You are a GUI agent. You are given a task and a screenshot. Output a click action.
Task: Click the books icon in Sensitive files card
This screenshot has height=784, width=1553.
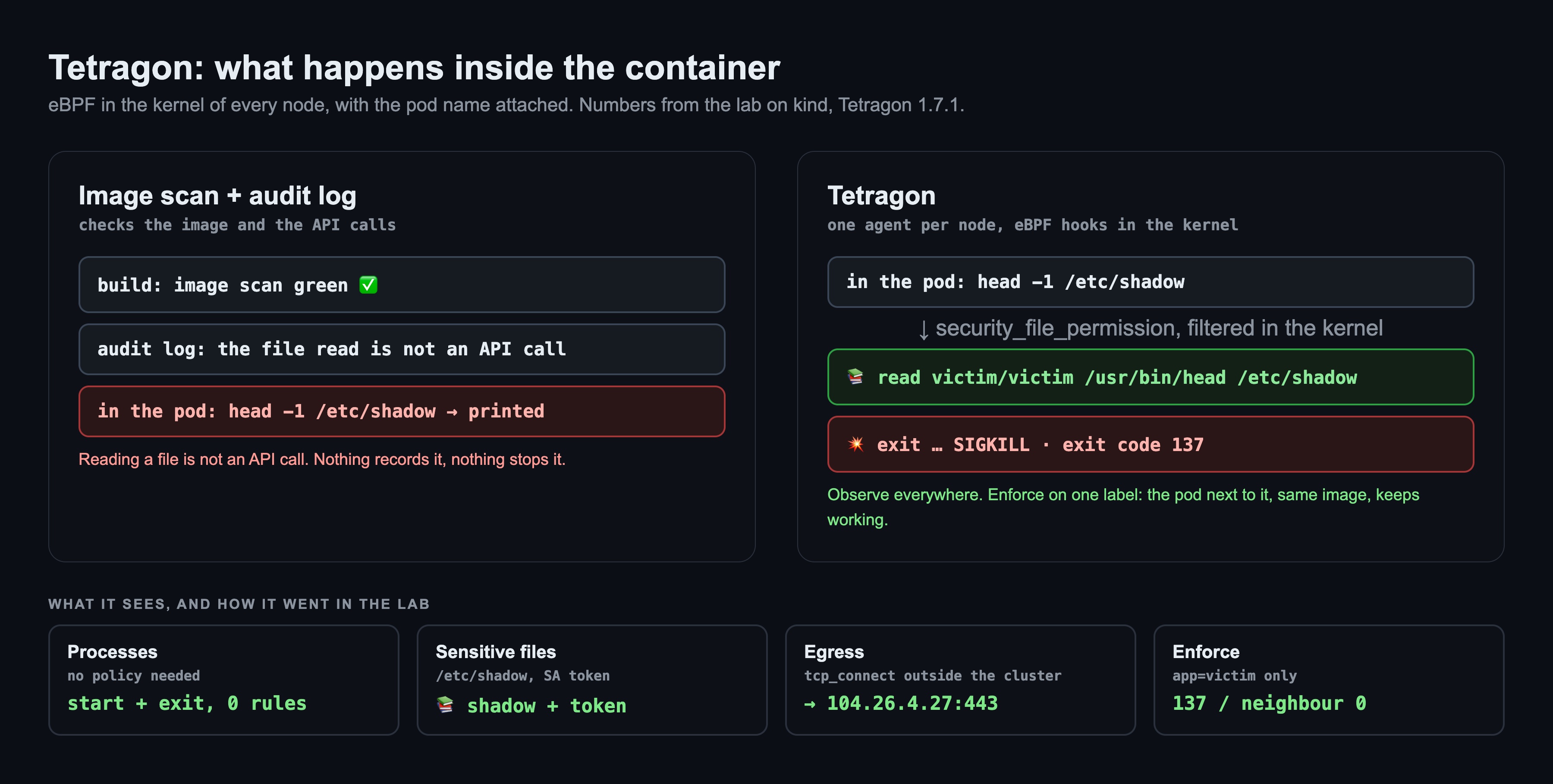445,705
